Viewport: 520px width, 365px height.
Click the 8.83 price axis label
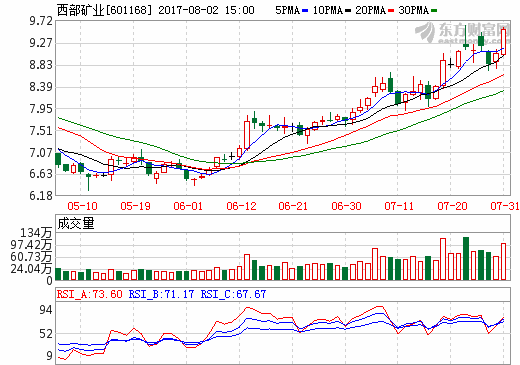pos(41,65)
